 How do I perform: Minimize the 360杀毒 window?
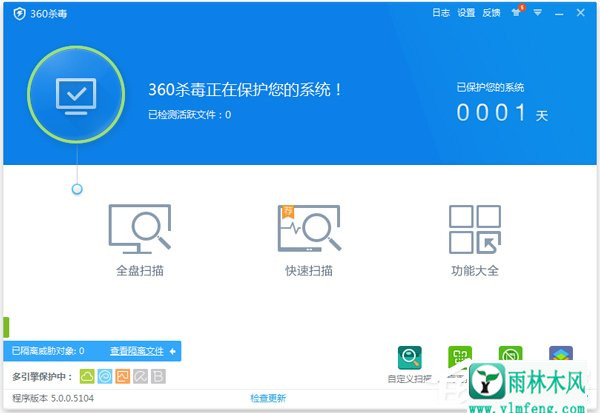559,14
